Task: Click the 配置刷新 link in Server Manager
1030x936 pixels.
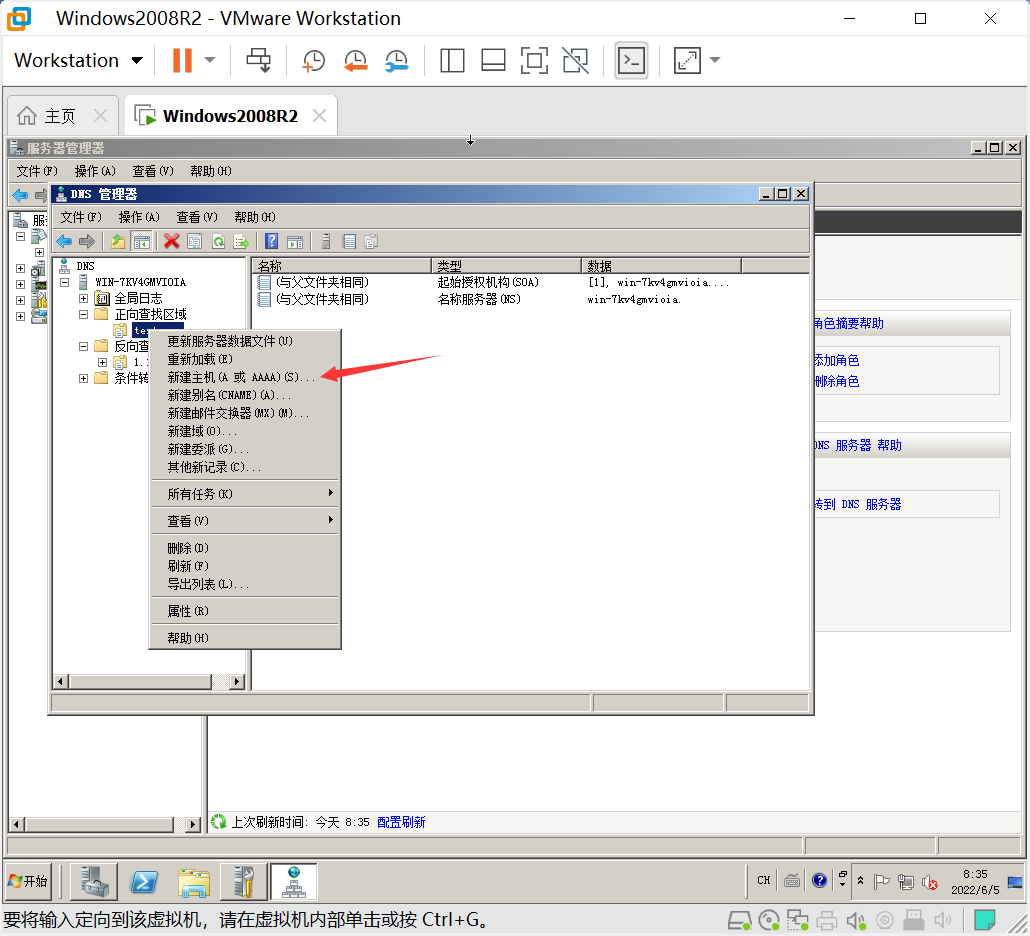Action: 401,822
